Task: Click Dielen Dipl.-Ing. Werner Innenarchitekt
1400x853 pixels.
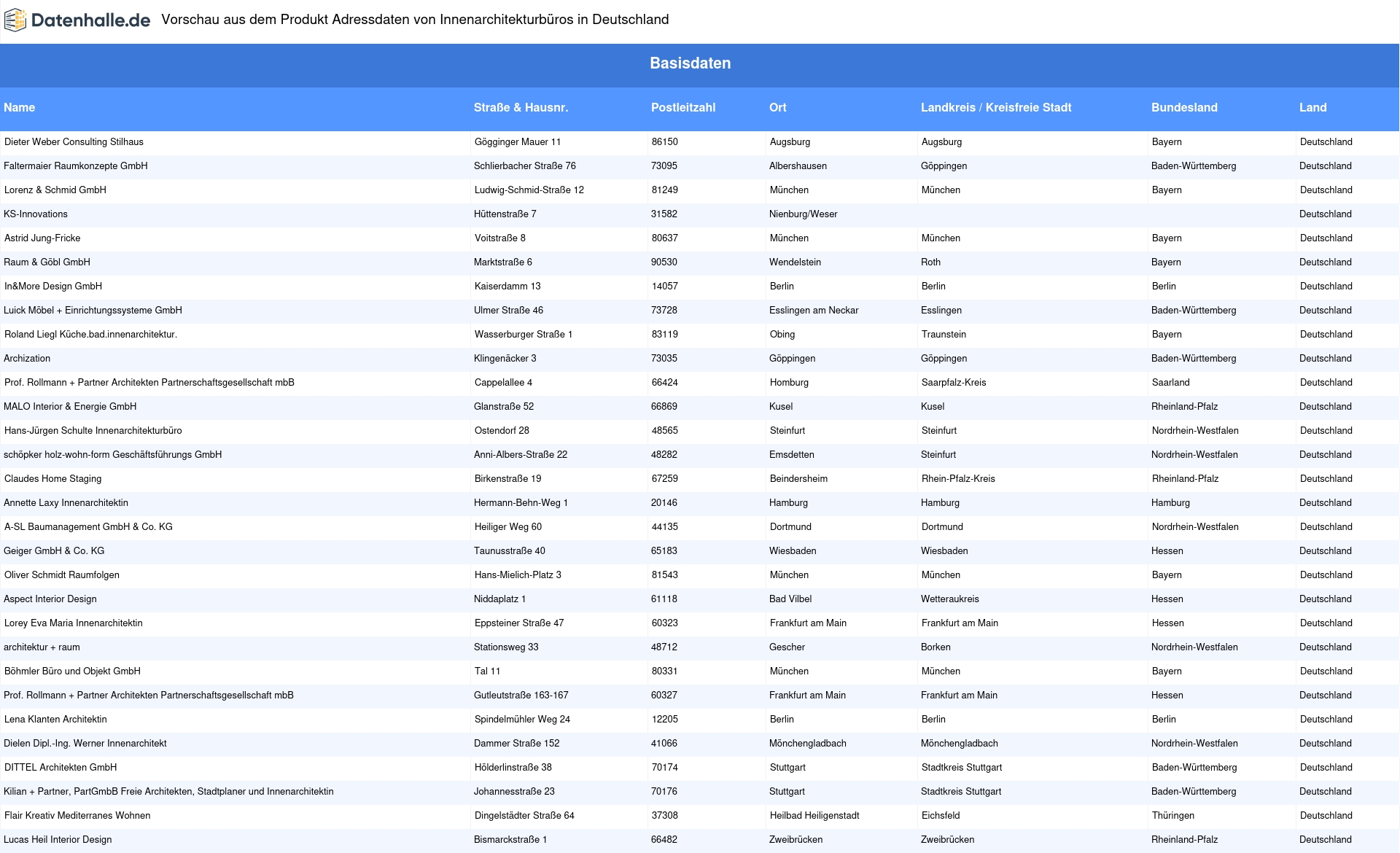Action: click(85, 744)
